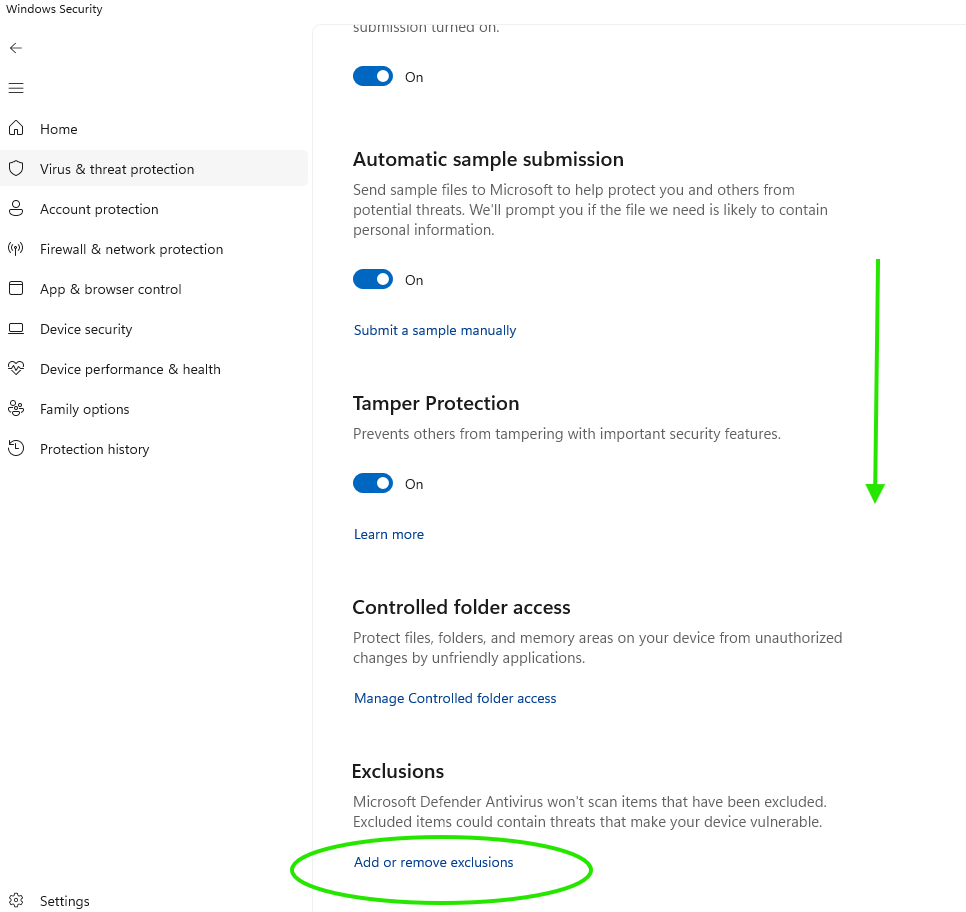Open Windows Security Settings
Image resolution: width=966 pixels, height=912 pixels.
pos(64,900)
